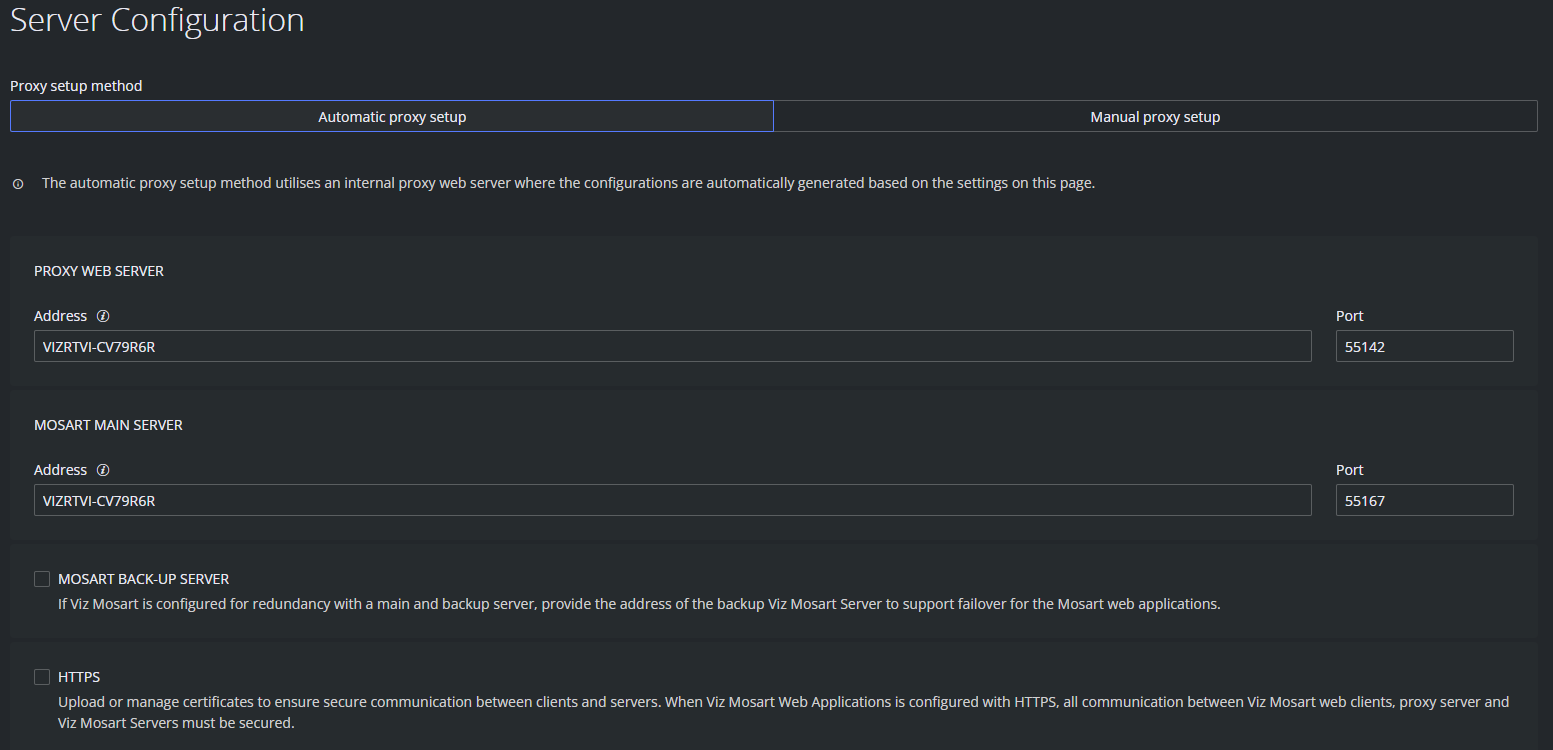Screen dimensions: 1553x750
Task: Click the Server Configuration page heading
Action: 157,21
